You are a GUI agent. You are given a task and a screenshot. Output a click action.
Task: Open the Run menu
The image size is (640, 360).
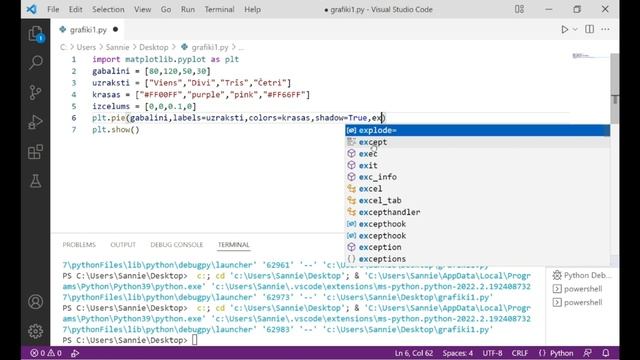point(188,9)
